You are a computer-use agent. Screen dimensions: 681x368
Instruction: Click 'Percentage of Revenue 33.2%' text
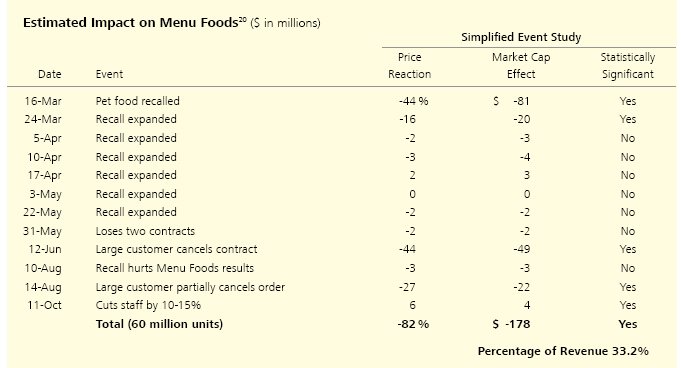point(563,351)
